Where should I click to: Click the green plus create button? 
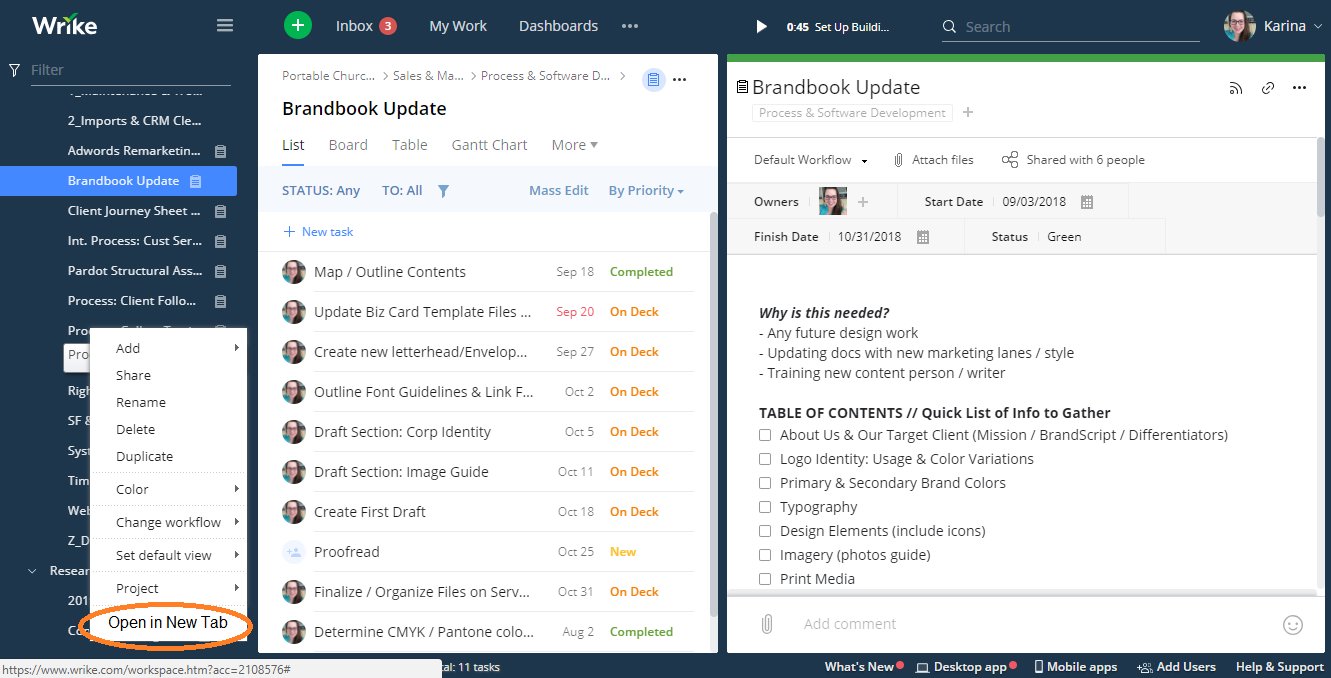click(x=298, y=26)
